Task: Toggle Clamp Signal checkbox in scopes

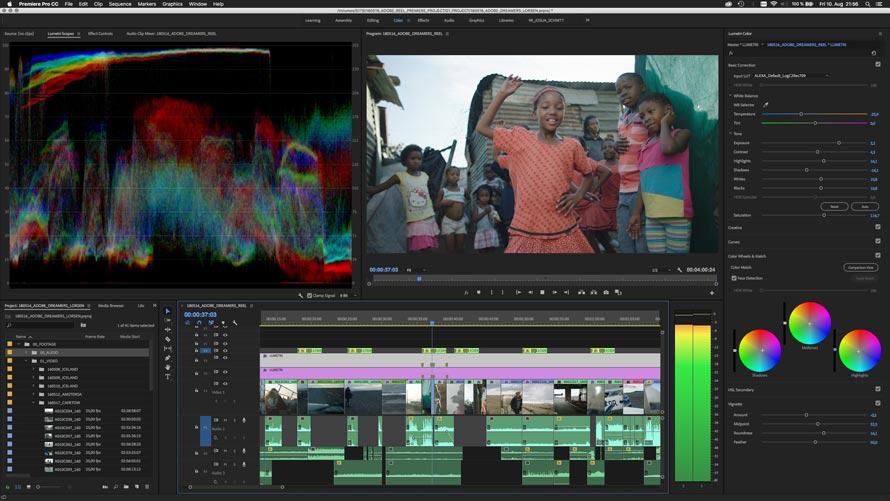Action: pyautogui.click(x=309, y=296)
